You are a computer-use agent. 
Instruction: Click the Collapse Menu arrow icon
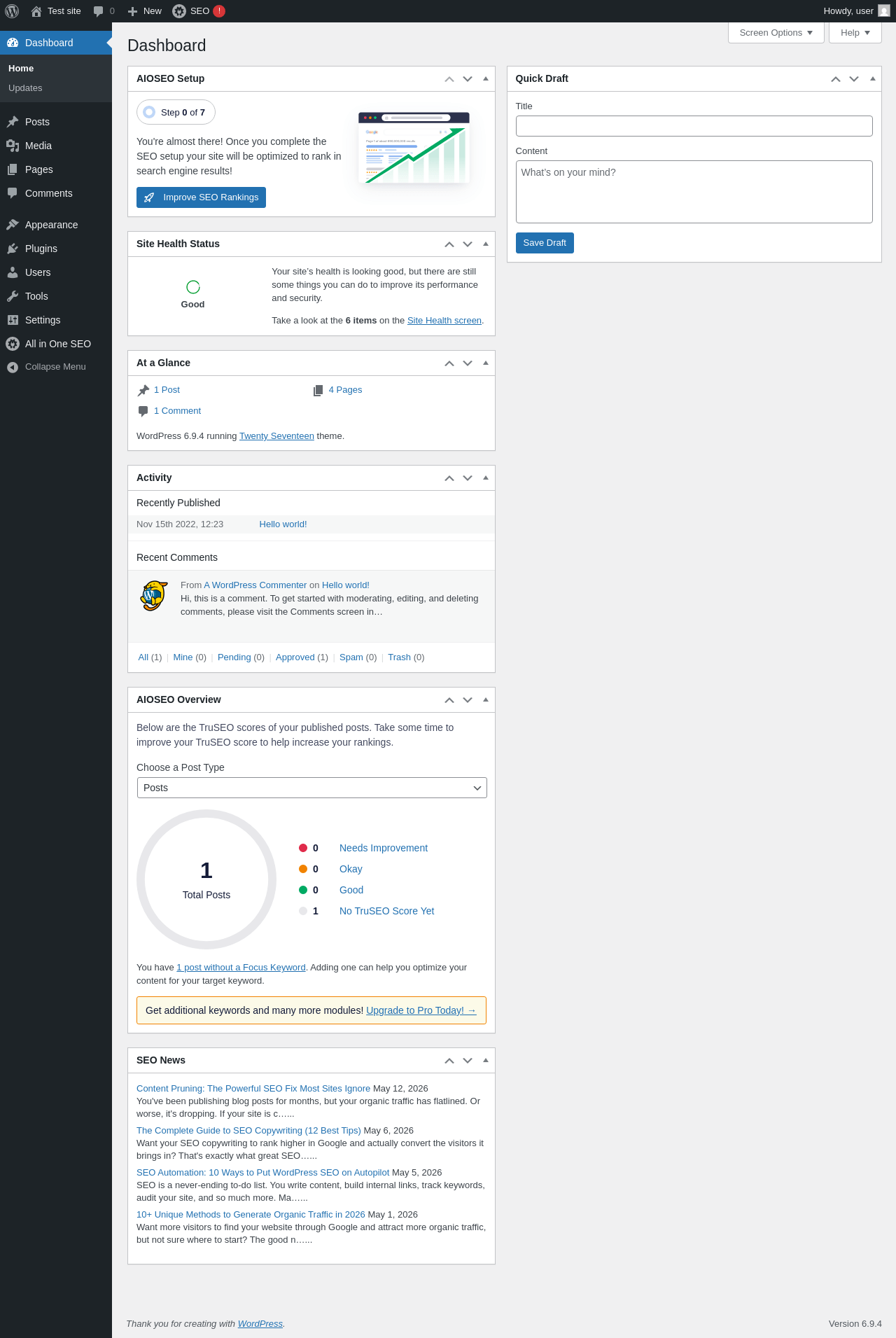point(13,367)
